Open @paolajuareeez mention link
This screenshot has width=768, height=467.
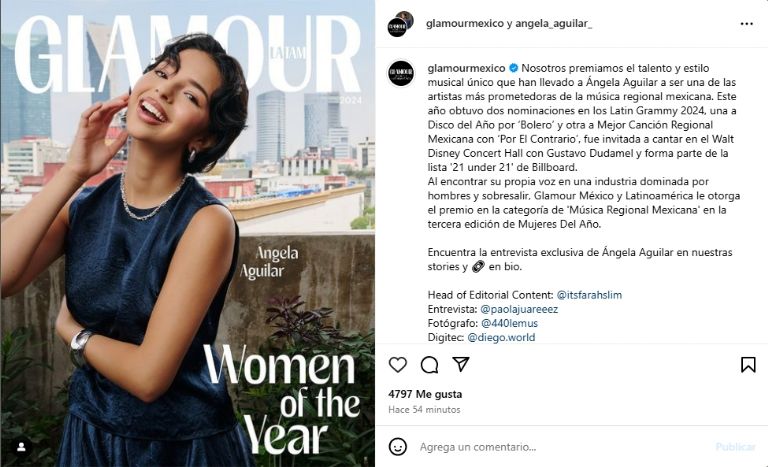click(x=519, y=309)
